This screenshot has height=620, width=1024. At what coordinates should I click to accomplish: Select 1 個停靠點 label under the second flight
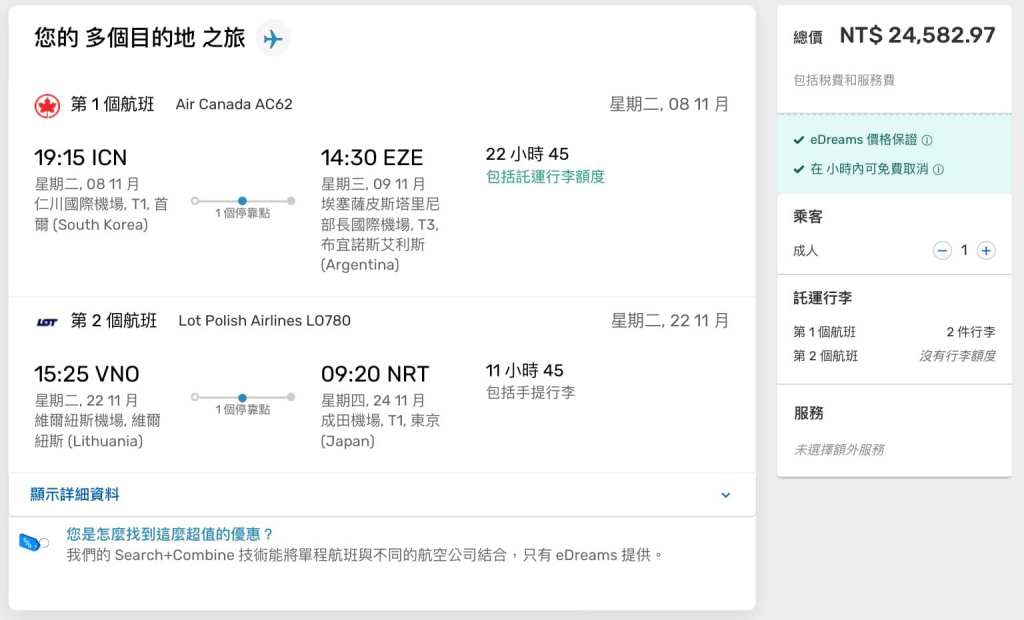tap(242, 410)
